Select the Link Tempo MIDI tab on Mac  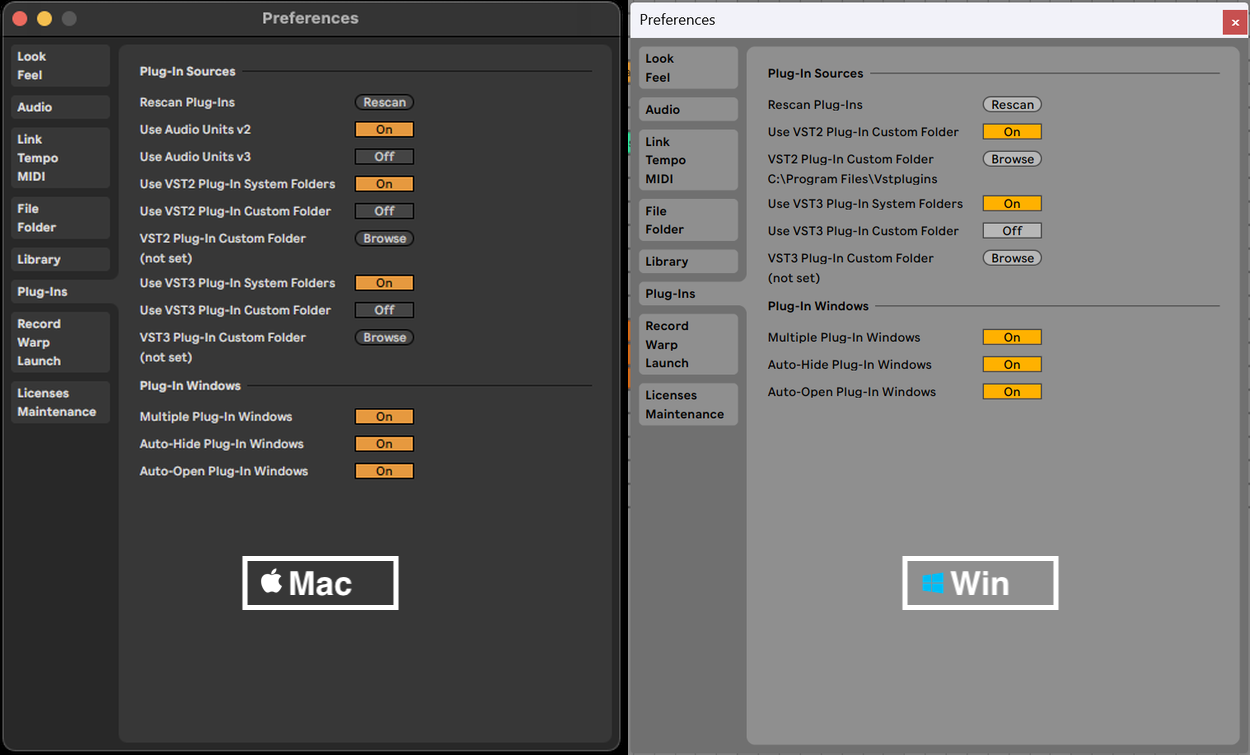click(x=60, y=158)
